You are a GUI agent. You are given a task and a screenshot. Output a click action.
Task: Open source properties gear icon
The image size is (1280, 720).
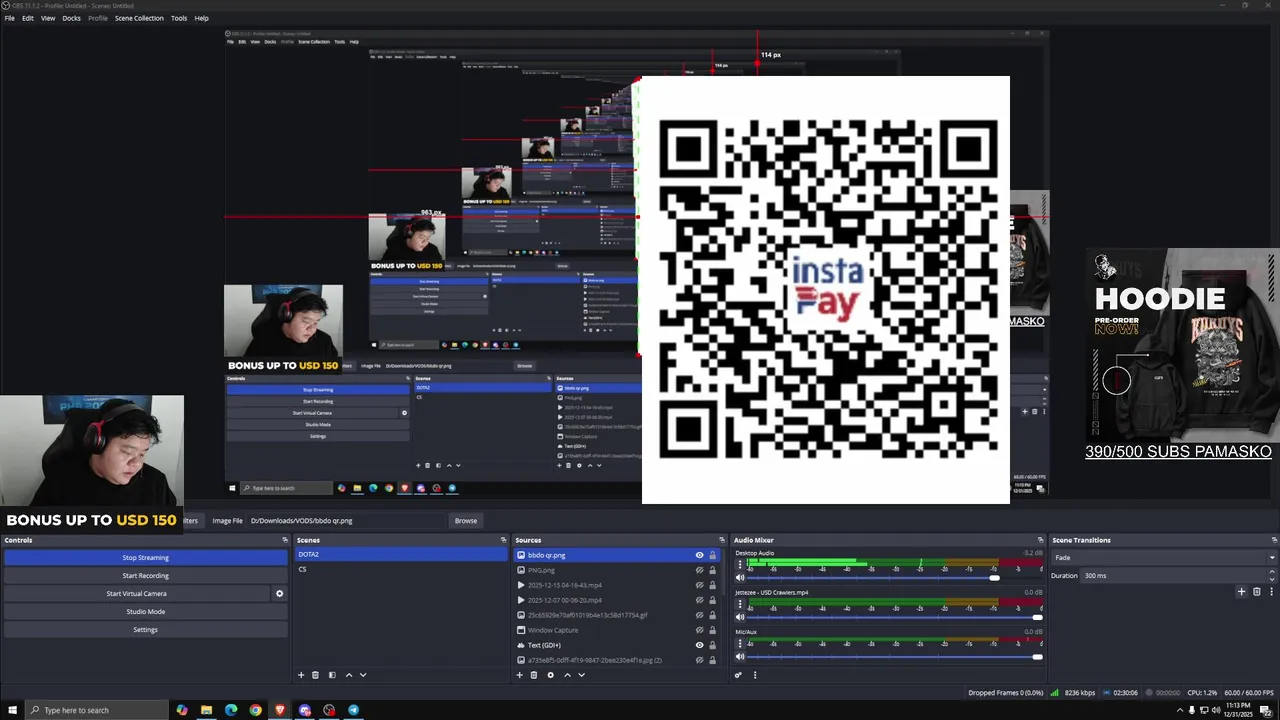pos(550,675)
